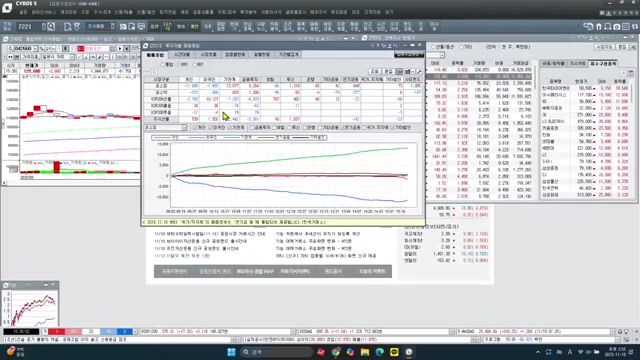Open the 코스피 market dropdown above the chart
The width and height of the screenshot is (640, 360).
point(184,128)
